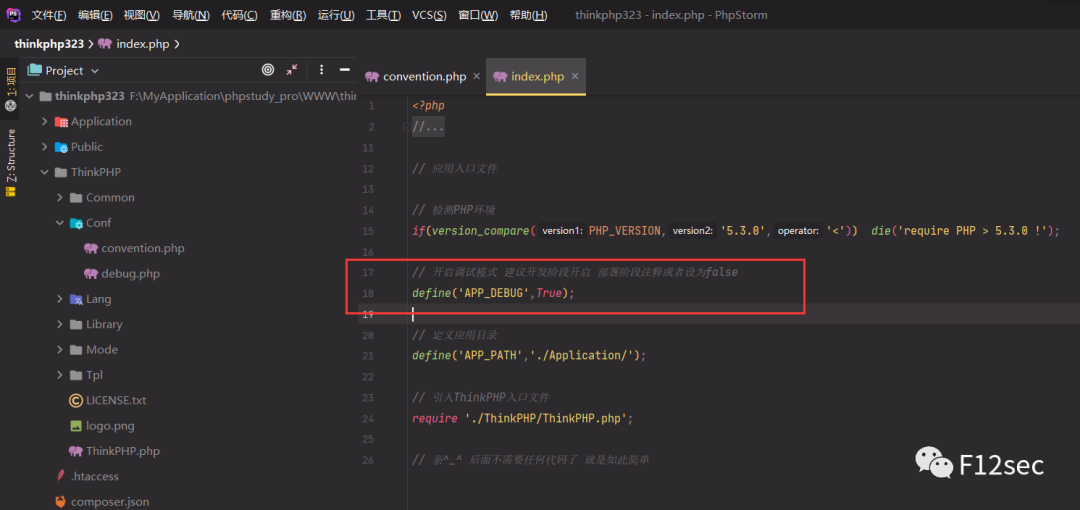Click line number 18 in the gutter
Image resolution: width=1080 pixels, height=510 pixels.
pyautogui.click(x=368, y=294)
